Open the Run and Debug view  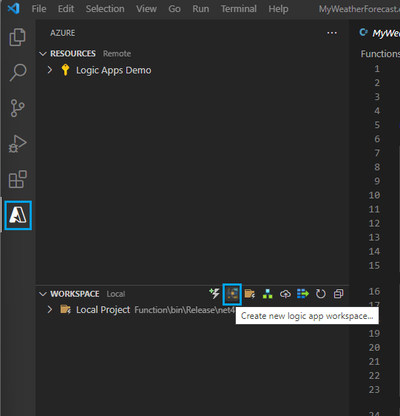[x=17, y=144]
